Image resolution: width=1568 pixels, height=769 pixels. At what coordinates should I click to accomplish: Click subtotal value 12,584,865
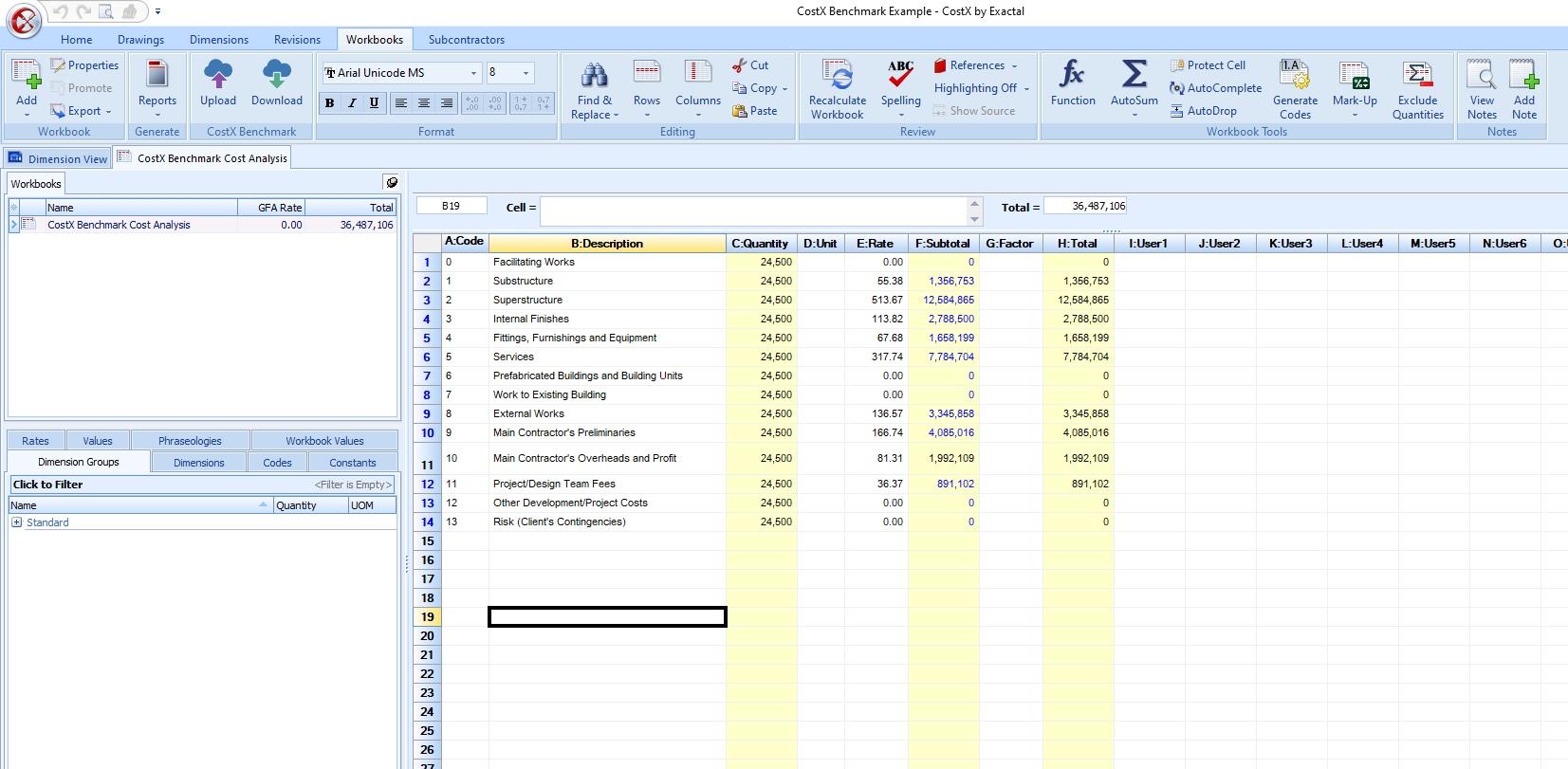[x=948, y=300]
